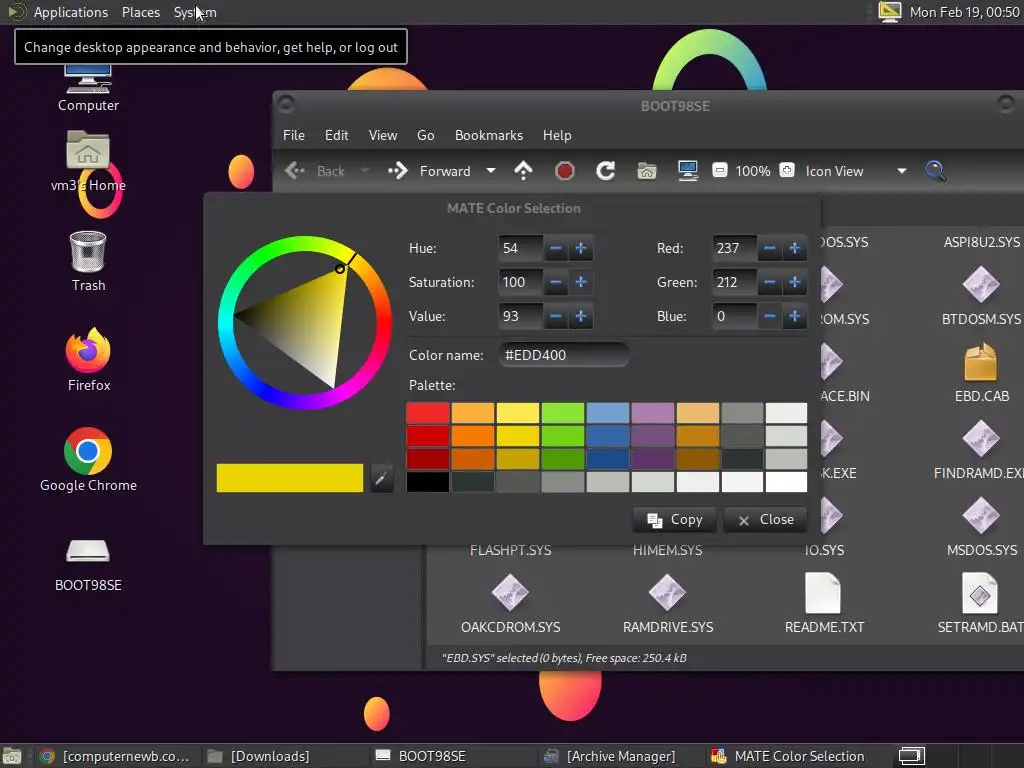Screen dimensions: 1024x768
Task: Open the Help menu
Action: click(x=557, y=135)
